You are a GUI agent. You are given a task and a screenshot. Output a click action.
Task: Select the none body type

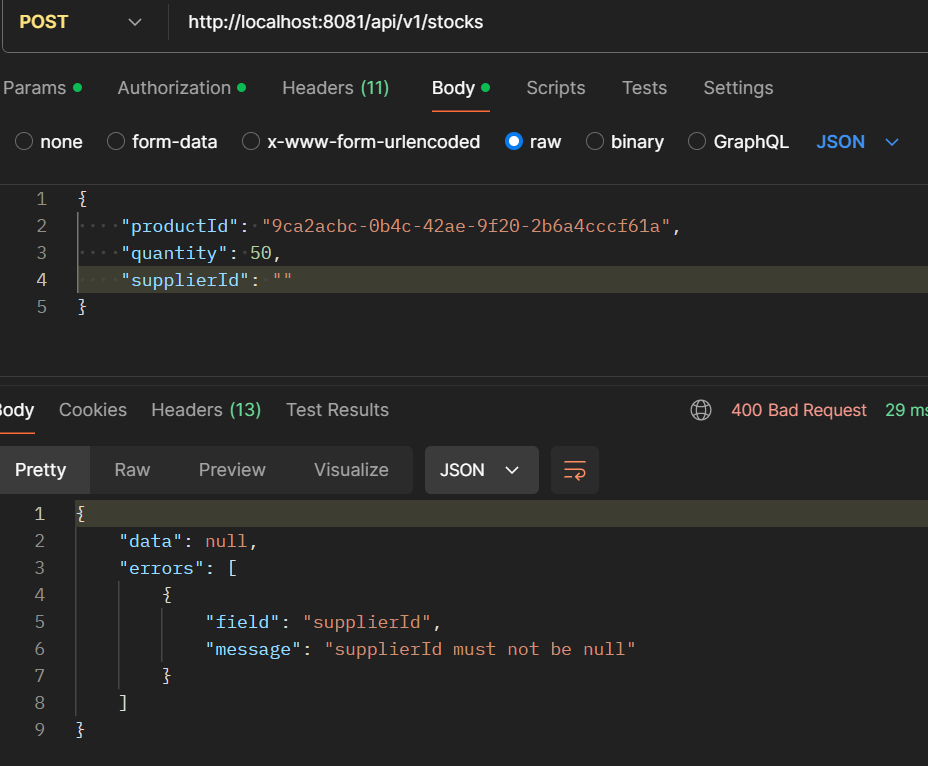49,142
